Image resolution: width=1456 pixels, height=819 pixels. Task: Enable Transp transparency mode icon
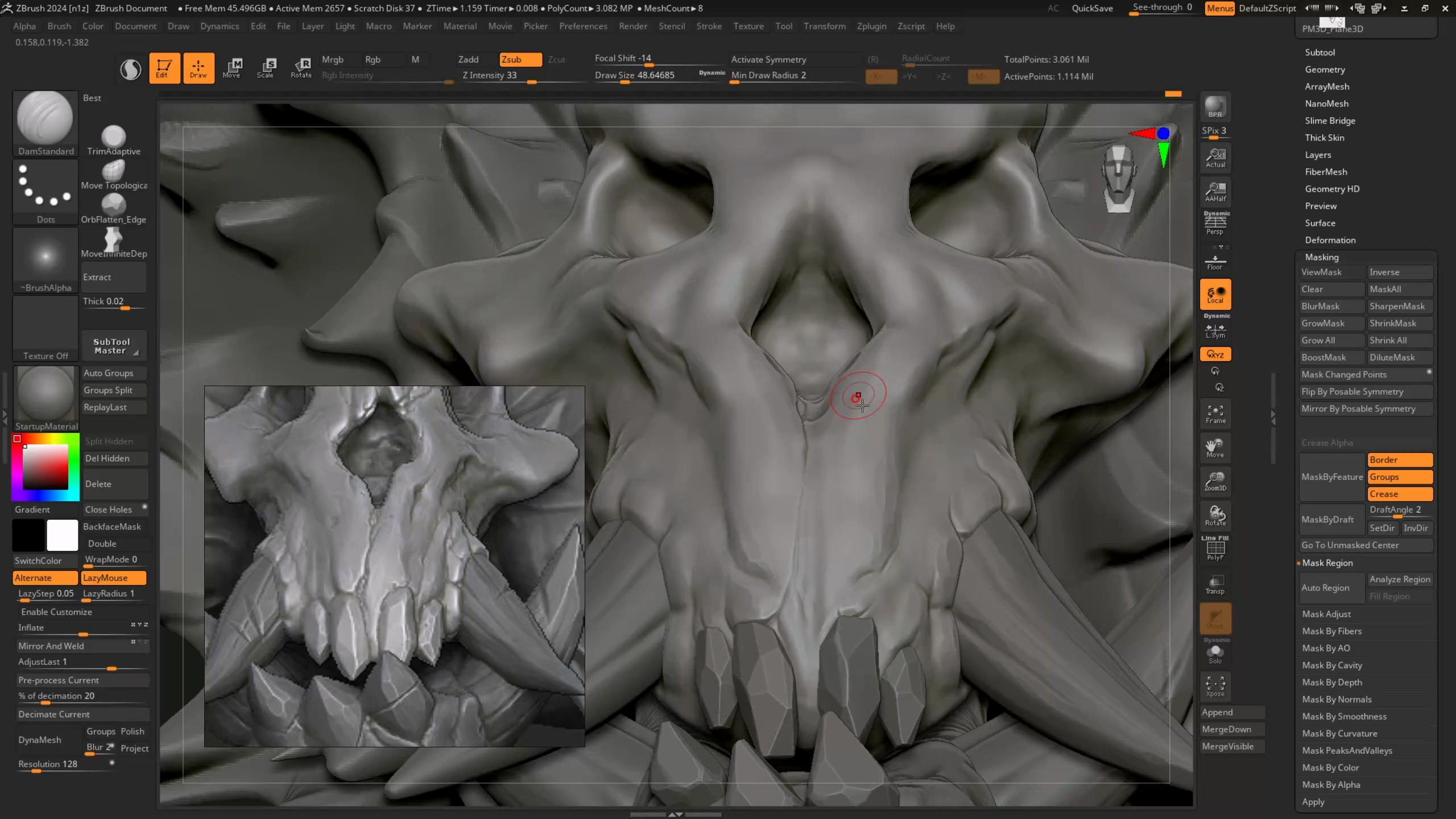(x=1215, y=584)
